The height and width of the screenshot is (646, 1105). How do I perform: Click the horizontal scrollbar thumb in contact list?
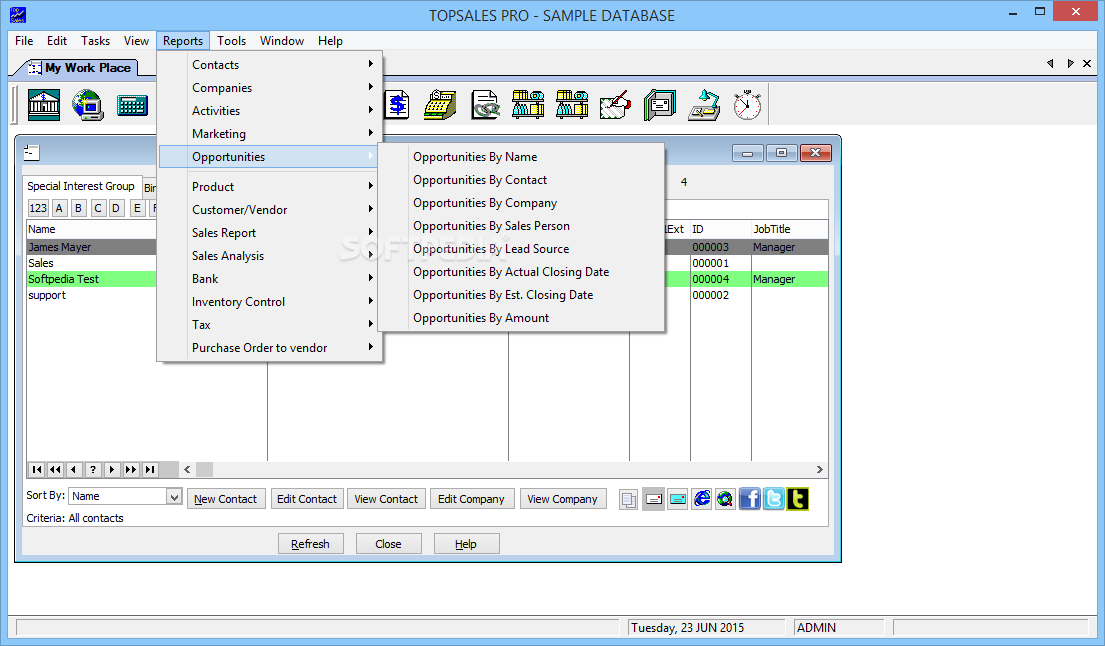(x=204, y=469)
